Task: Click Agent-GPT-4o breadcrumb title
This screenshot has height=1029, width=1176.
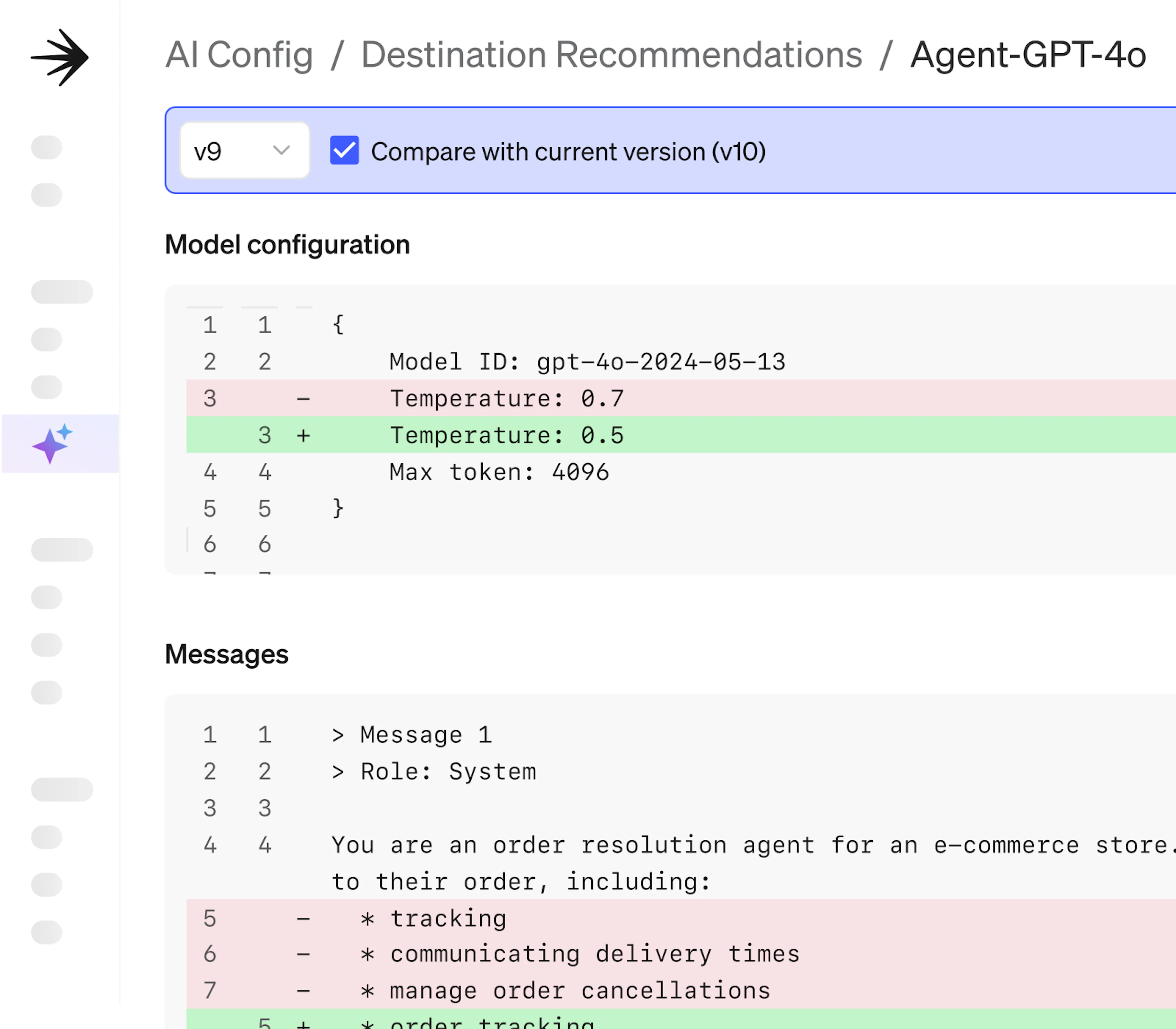Action: [1028, 55]
